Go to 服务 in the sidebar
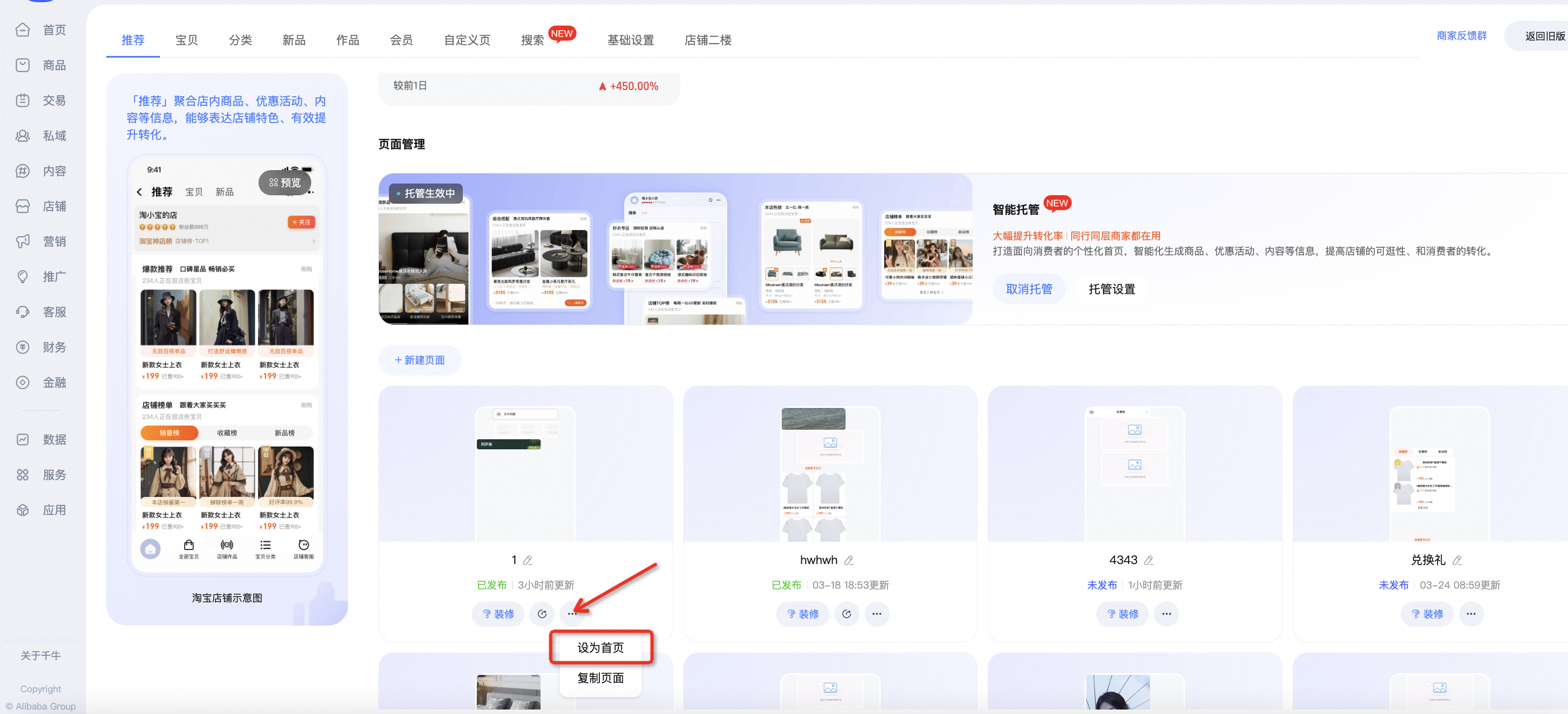Viewport: 1568px width, 714px height. point(41,475)
